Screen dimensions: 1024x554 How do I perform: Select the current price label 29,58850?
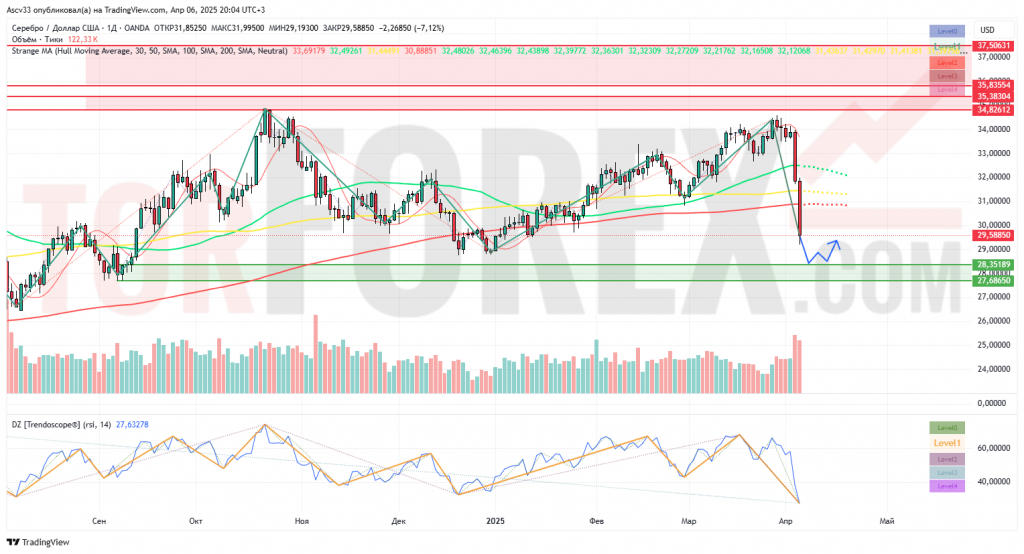coord(995,234)
